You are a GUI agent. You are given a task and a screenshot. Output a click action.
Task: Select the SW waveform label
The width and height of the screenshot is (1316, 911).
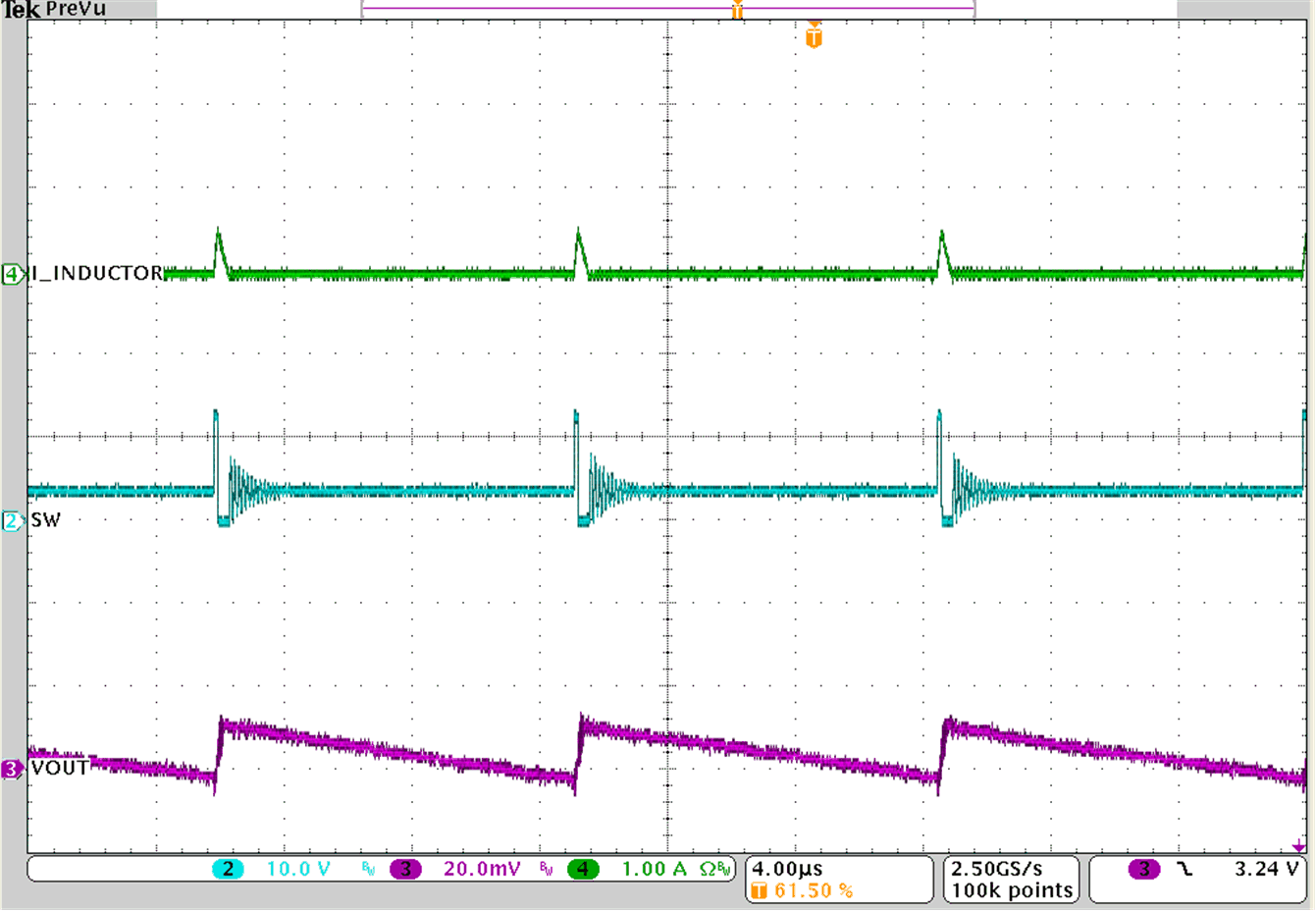44,519
